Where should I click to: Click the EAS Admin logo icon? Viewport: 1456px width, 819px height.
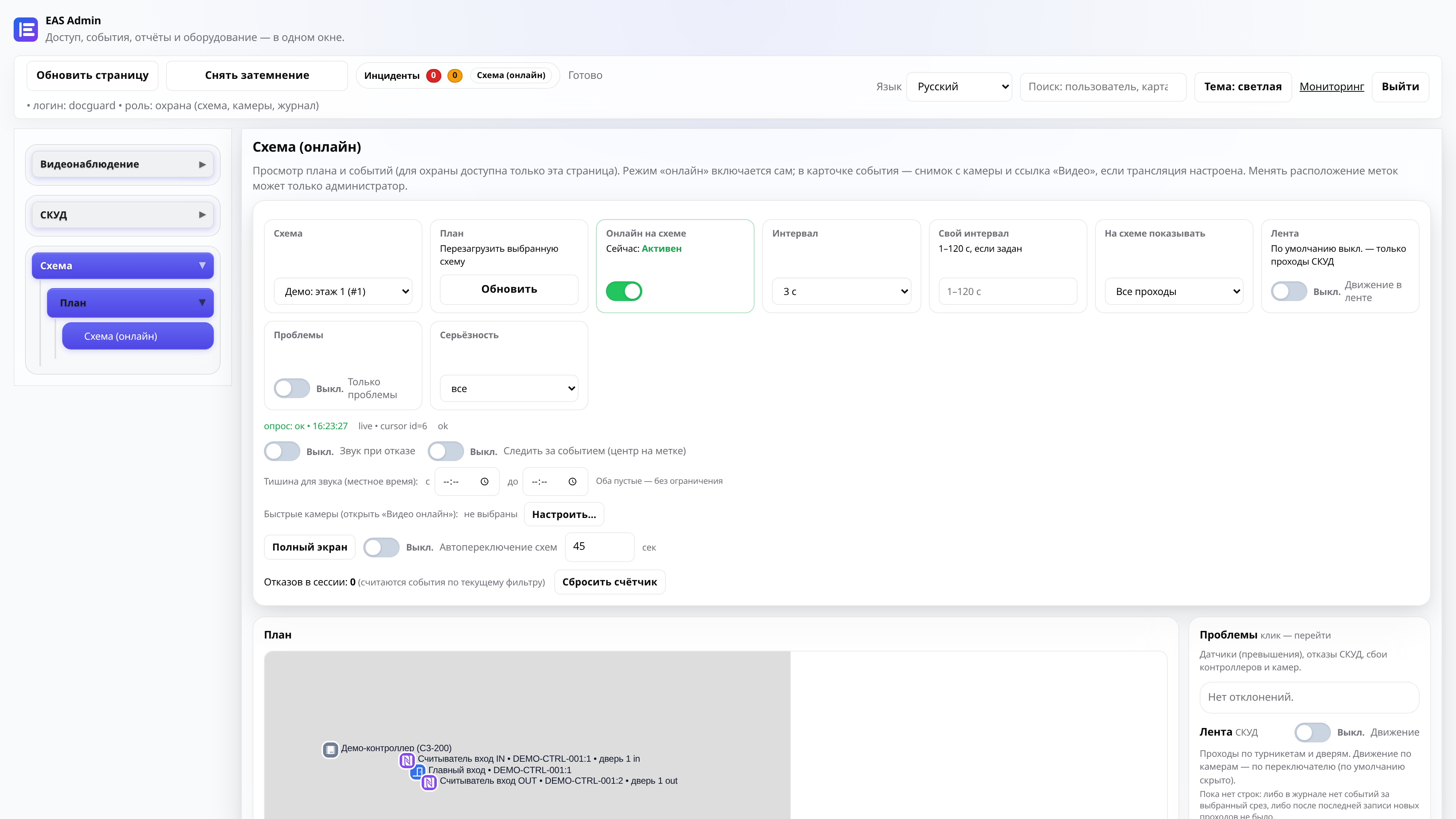[x=25, y=30]
